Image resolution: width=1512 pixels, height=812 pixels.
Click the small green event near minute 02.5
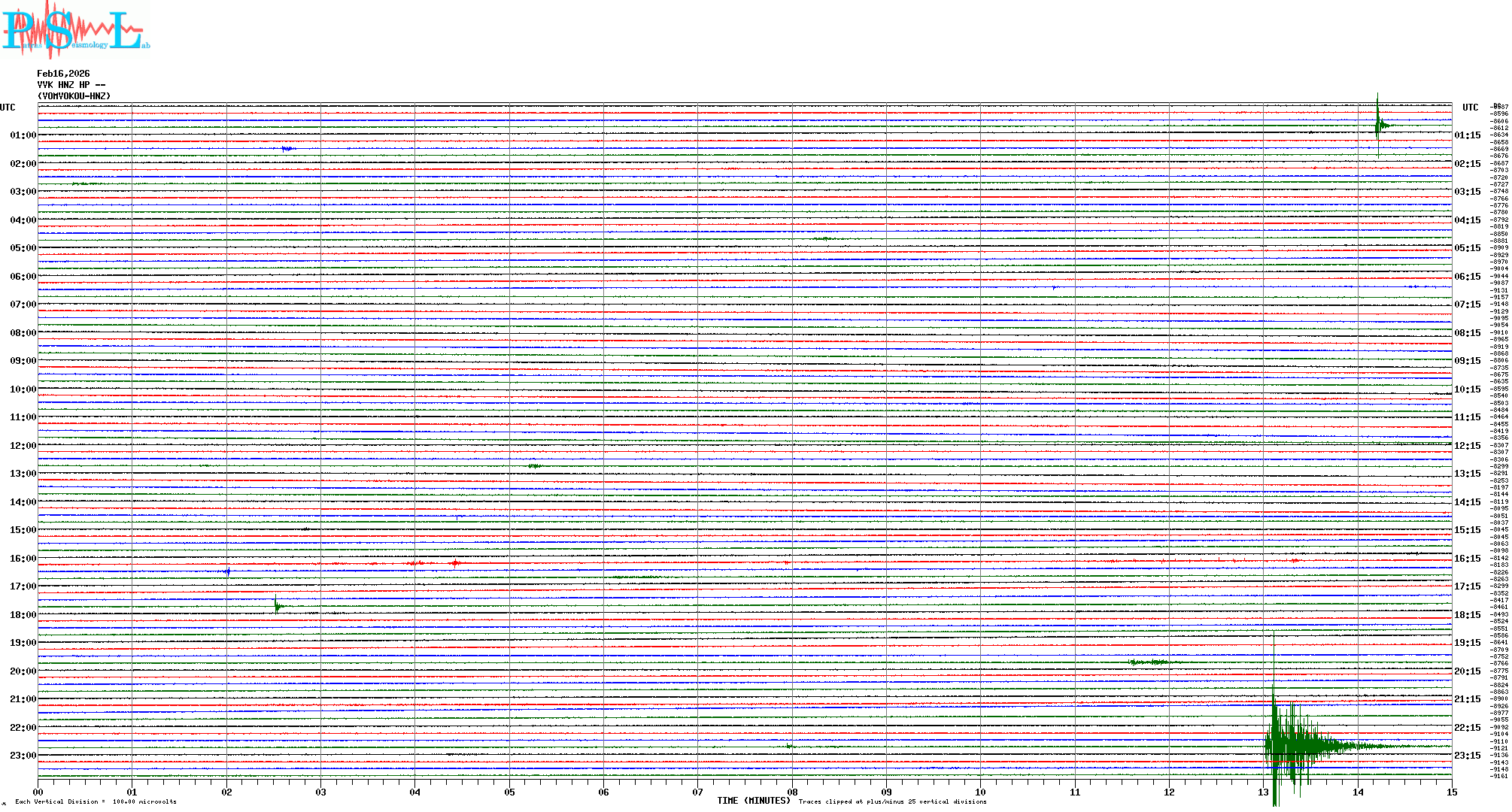(x=277, y=605)
